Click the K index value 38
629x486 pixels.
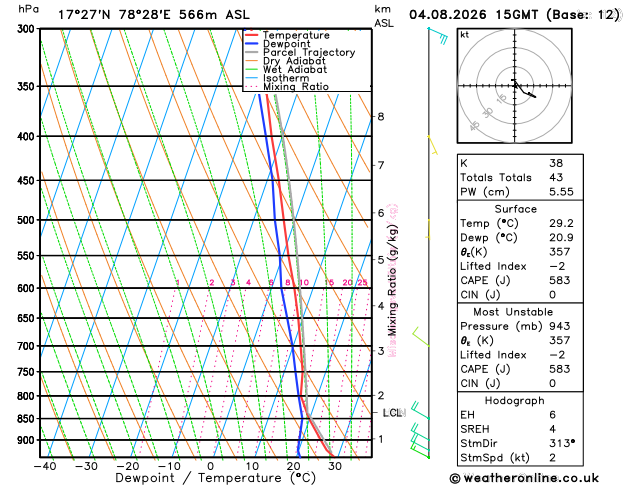point(556,163)
